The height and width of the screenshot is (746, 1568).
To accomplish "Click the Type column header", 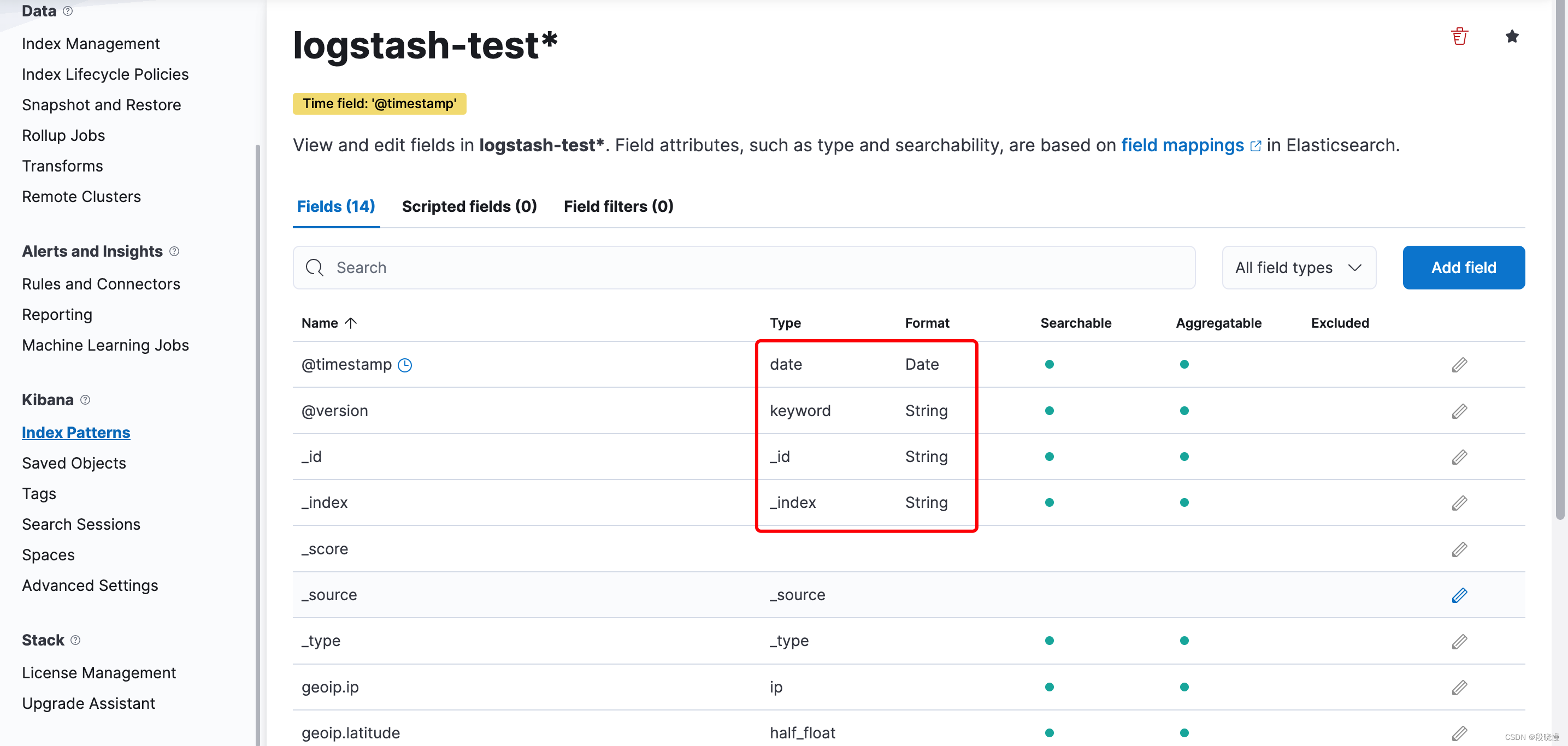I will [785, 323].
